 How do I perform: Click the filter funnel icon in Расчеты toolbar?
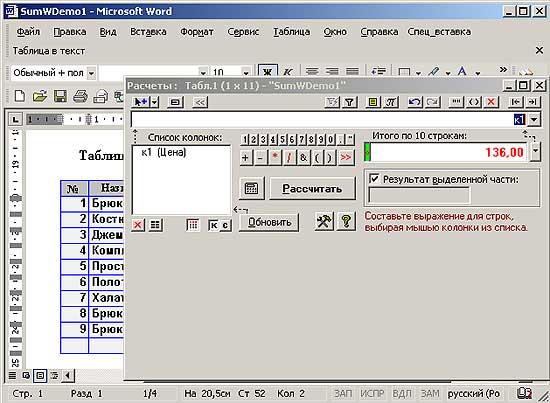(x=350, y=102)
